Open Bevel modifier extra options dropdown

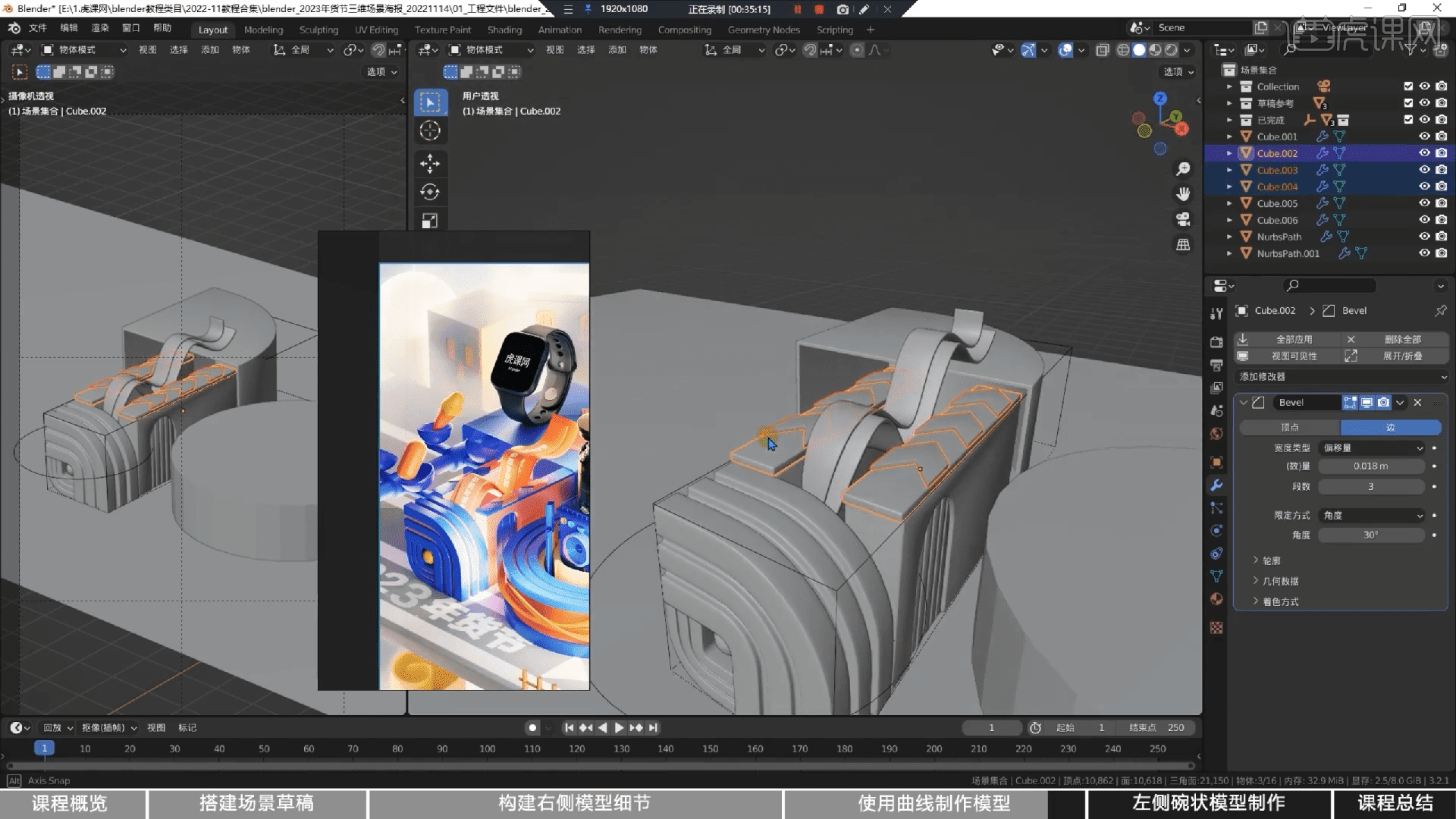pos(1400,403)
